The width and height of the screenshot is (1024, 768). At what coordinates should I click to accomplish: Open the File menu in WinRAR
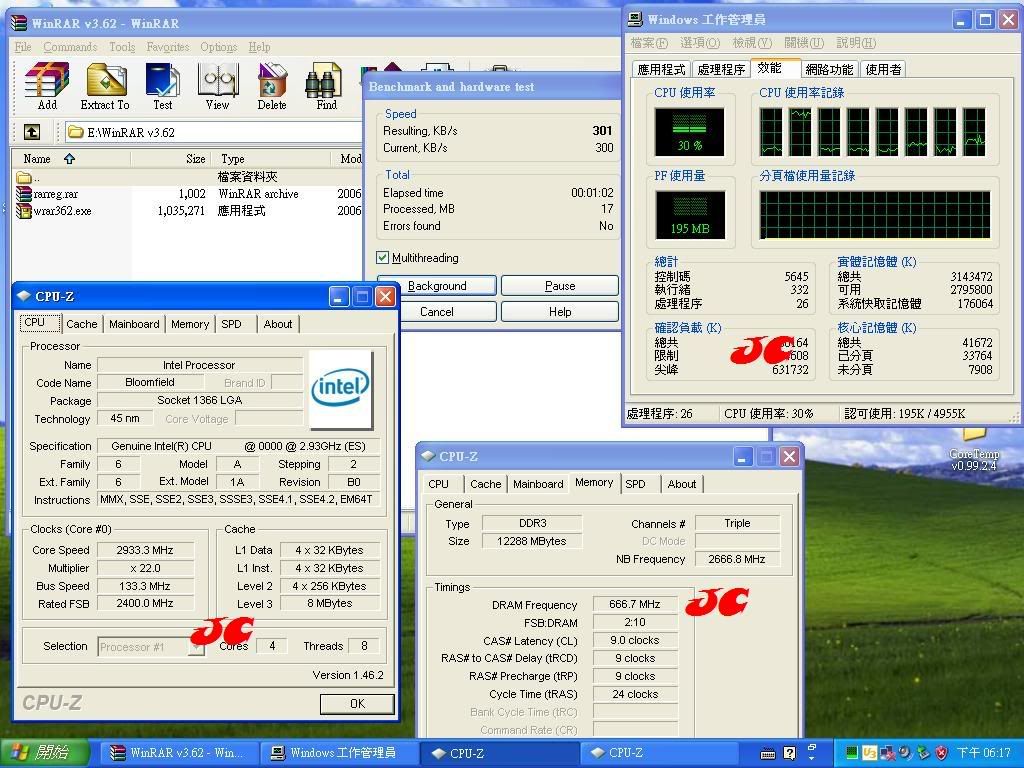pyautogui.click(x=23, y=47)
